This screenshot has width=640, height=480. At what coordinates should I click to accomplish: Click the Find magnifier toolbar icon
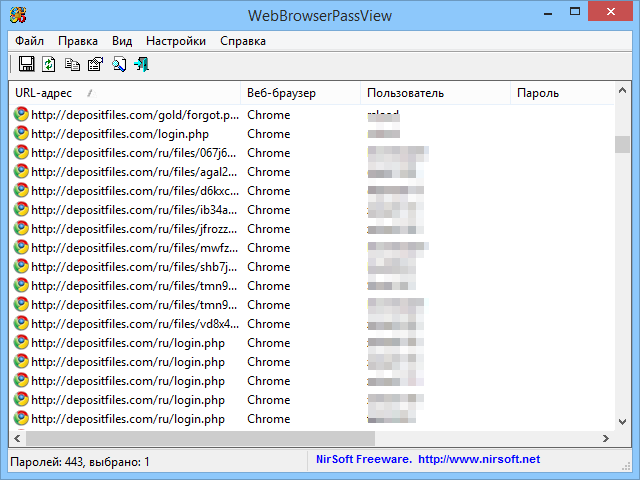click(x=119, y=64)
